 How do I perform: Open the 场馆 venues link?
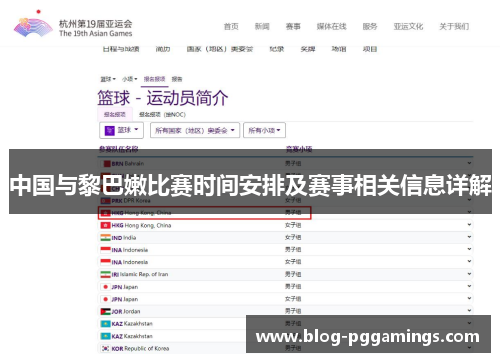pyautogui.click(x=339, y=49)
